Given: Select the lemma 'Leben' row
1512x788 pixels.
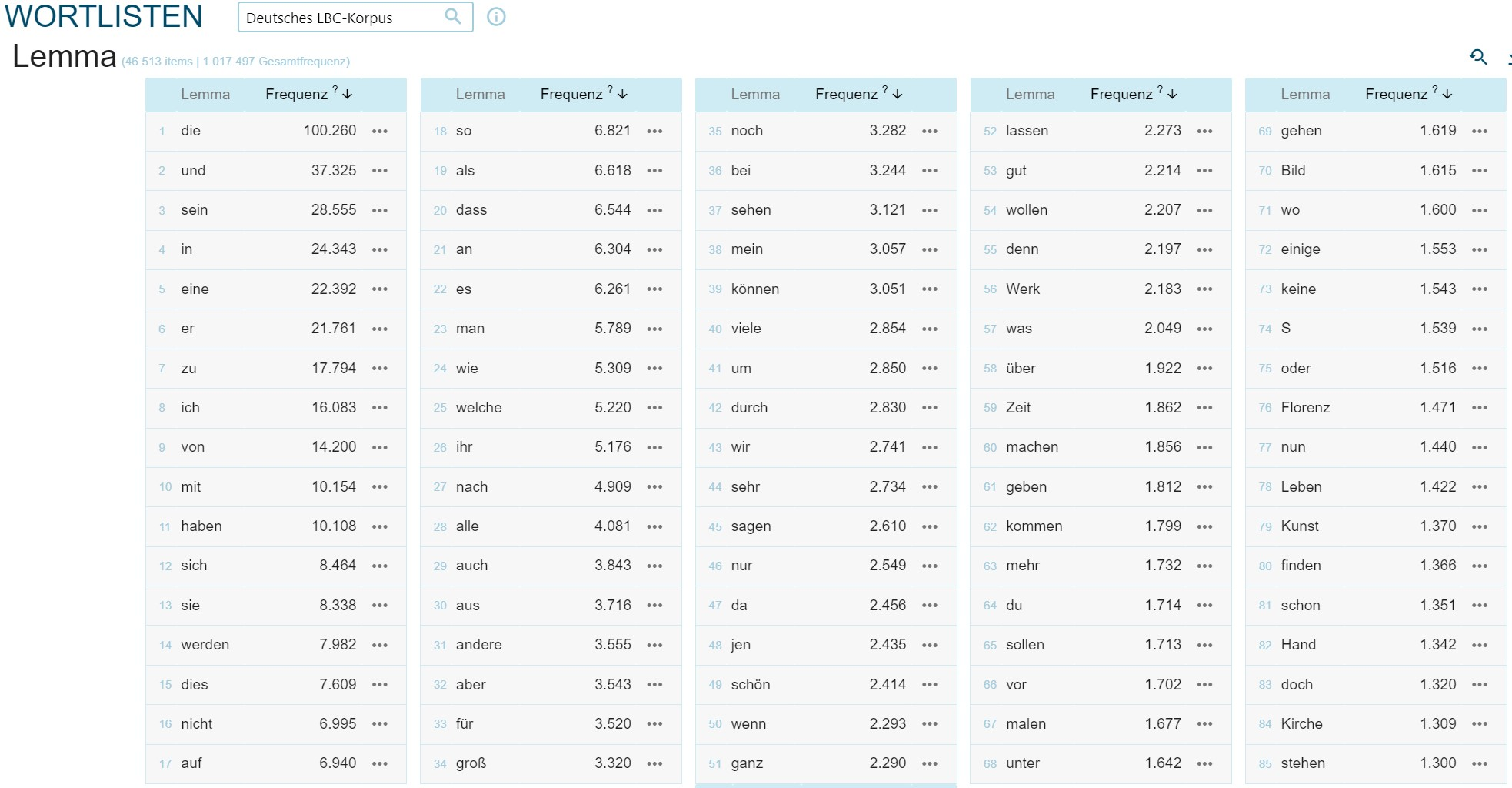Looking at the screenshot, I should pos(1376,487).
